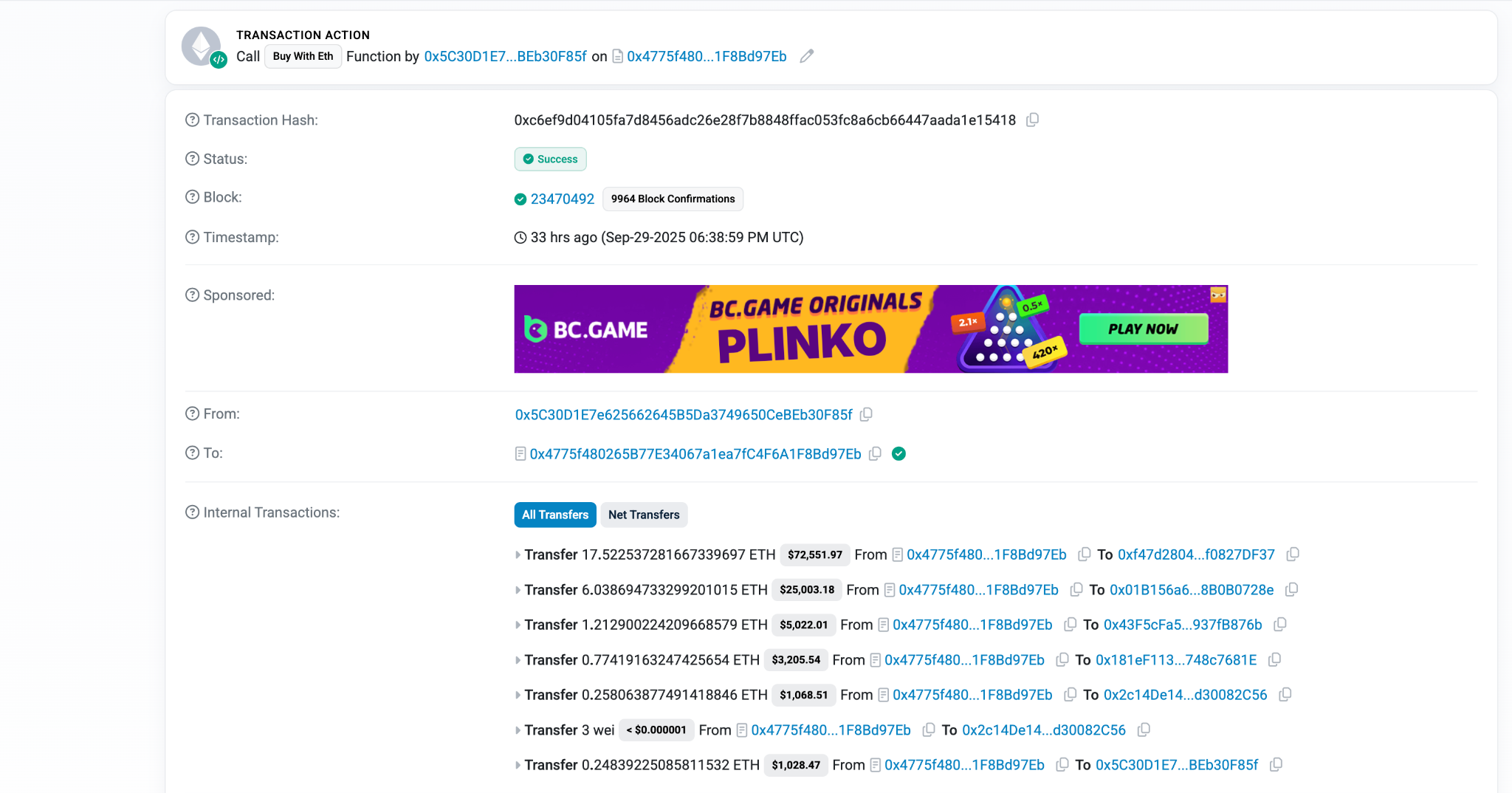Copy the From address
This screenshot has width=1512, height=793.
[x=867, y=414]
